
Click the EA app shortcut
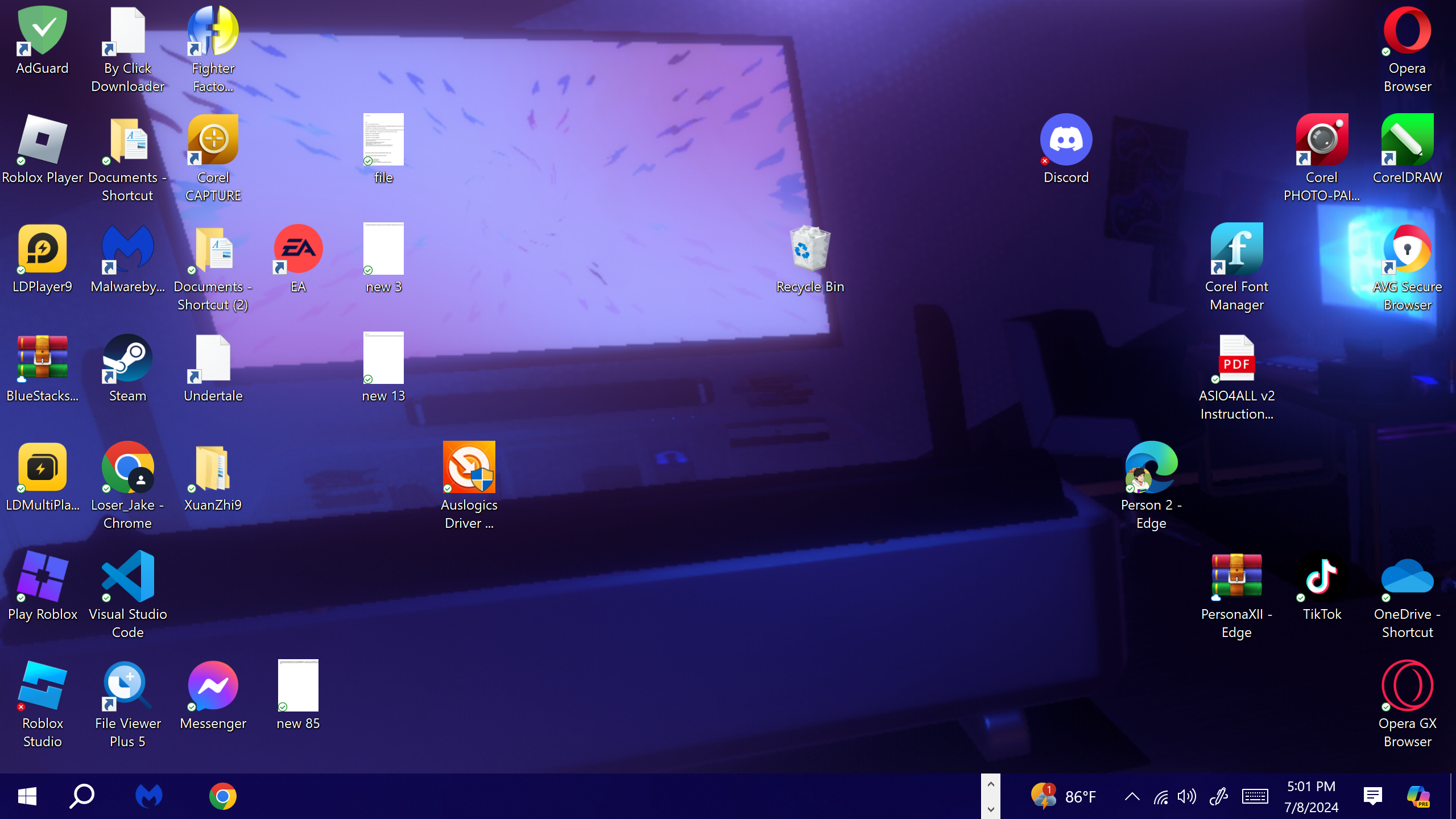pos(298,250)
